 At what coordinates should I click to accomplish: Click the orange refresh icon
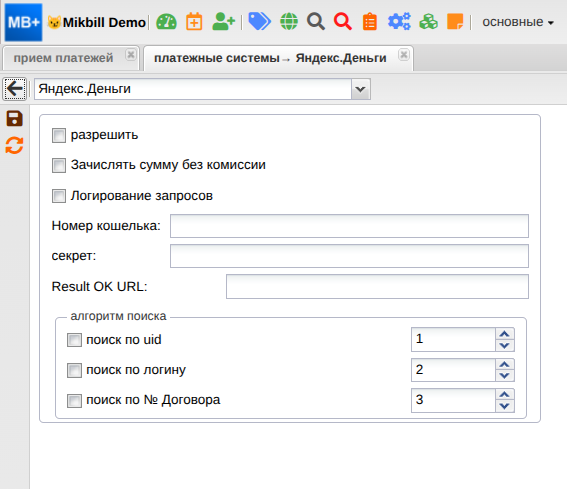(14, 145)
